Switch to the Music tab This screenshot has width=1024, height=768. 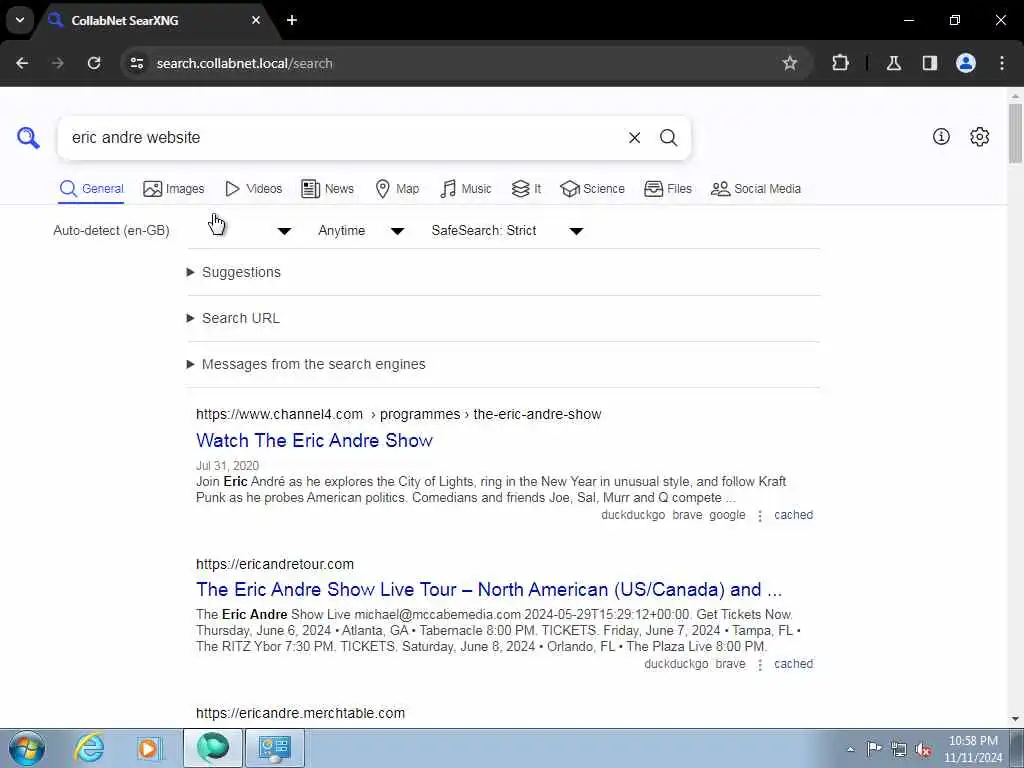[x=466, y=189]
